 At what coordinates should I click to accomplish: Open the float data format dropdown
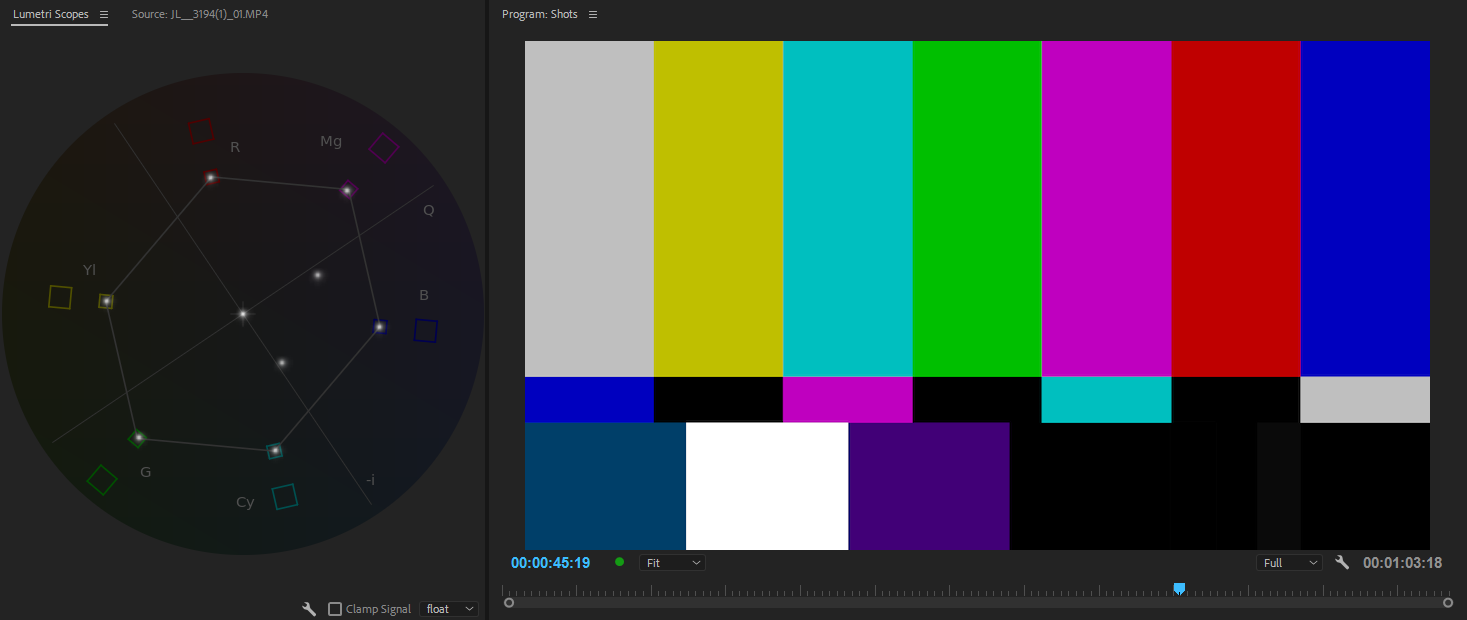pyautogui.click(x=448, y=608)
